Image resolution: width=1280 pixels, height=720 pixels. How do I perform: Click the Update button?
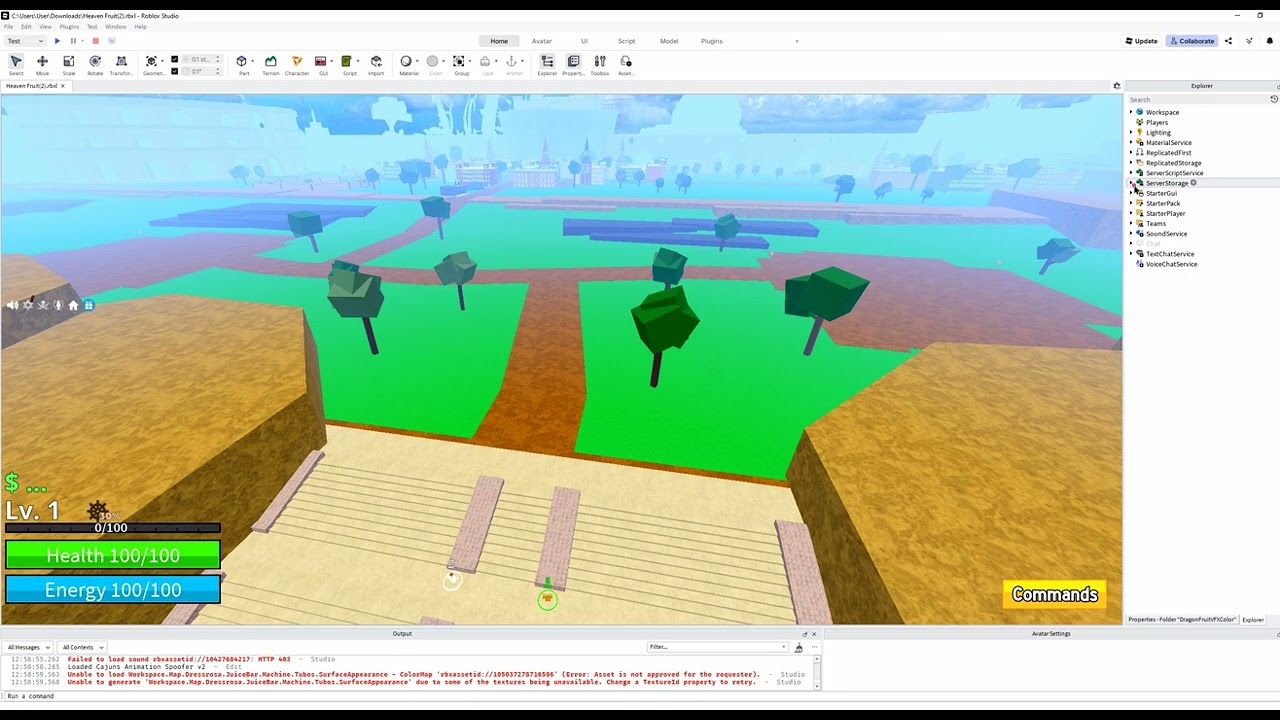(x=1141, y=41)
